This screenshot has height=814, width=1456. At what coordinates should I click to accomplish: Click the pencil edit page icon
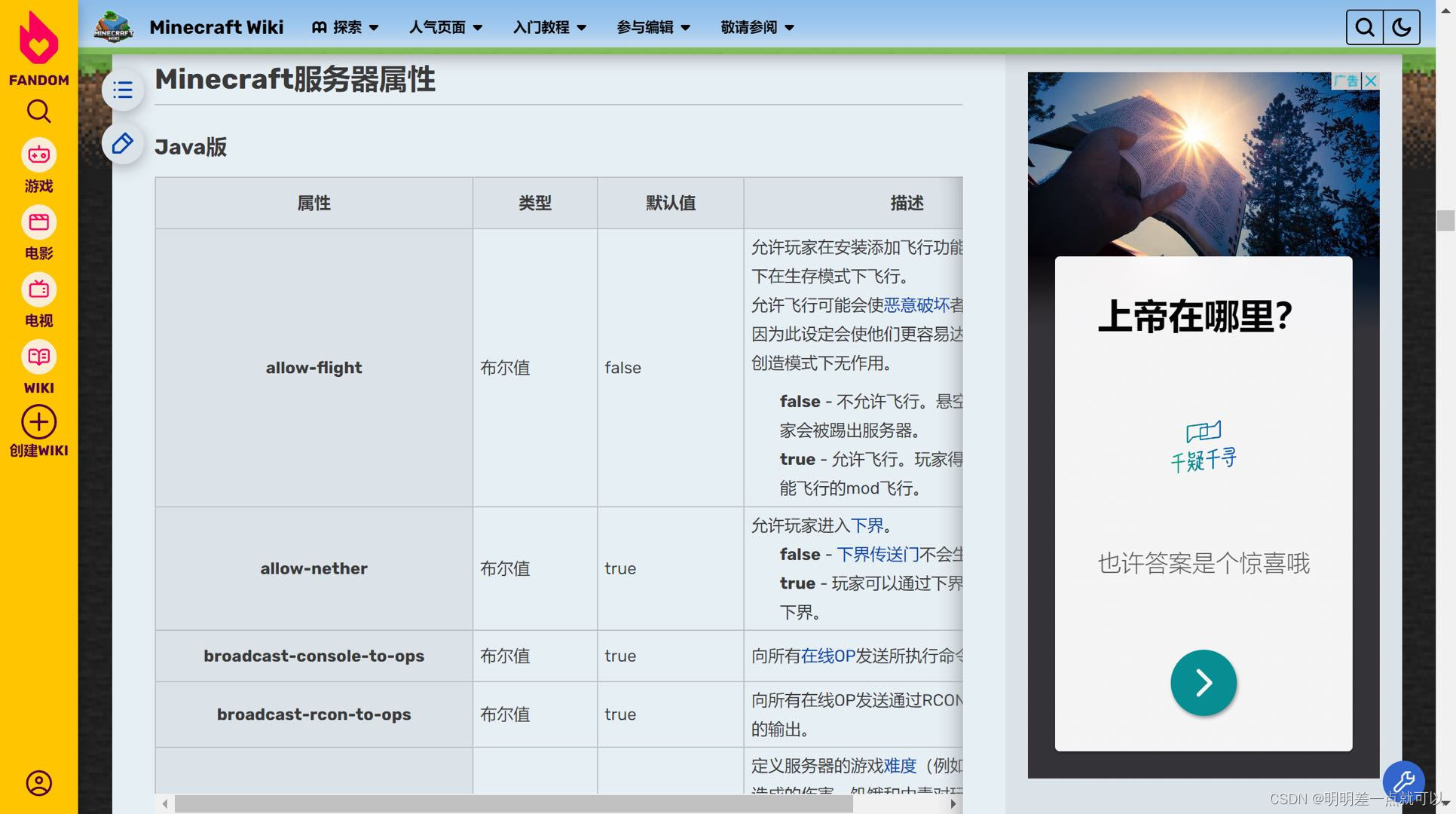(x=123, y=143)
